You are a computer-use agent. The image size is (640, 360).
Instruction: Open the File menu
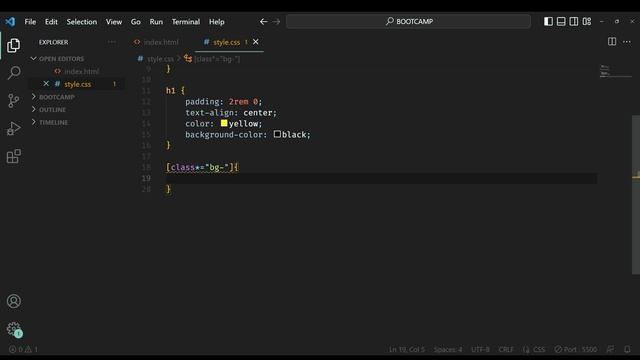(30, 22)
